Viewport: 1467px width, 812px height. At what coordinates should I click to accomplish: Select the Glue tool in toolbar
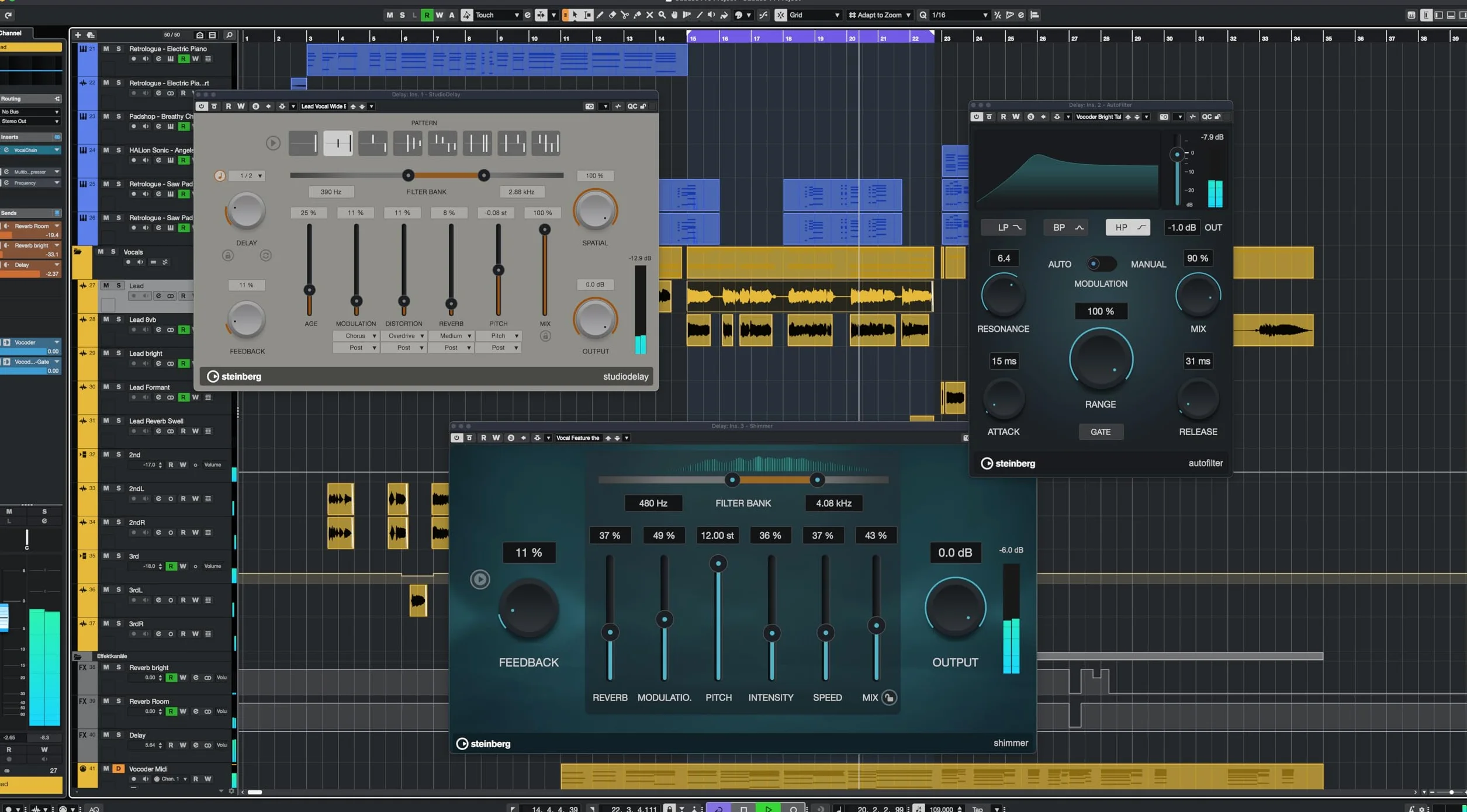click(637, 15)
